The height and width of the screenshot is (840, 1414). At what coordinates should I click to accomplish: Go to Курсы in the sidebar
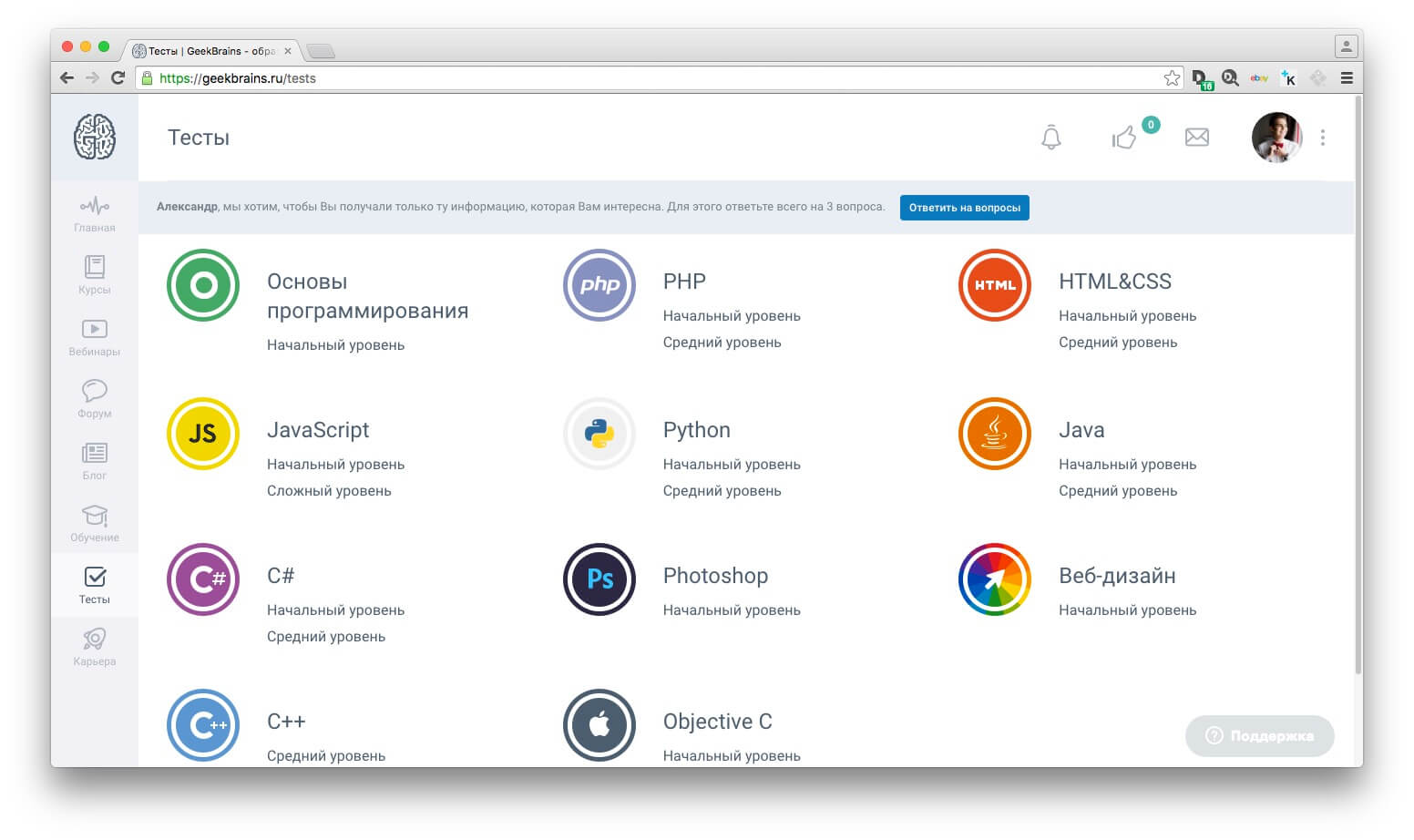pyautogui.click(x=95, y=275)
